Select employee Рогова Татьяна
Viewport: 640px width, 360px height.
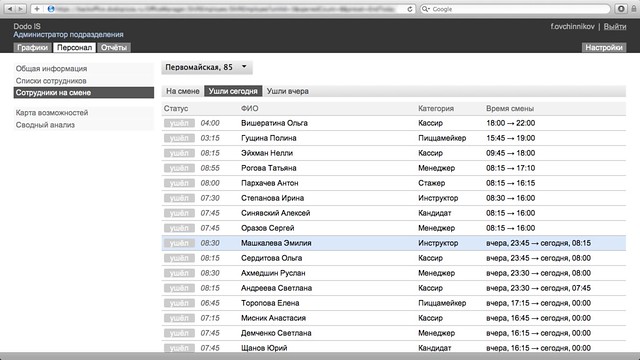pyautogui.click(x=269, y=168)
